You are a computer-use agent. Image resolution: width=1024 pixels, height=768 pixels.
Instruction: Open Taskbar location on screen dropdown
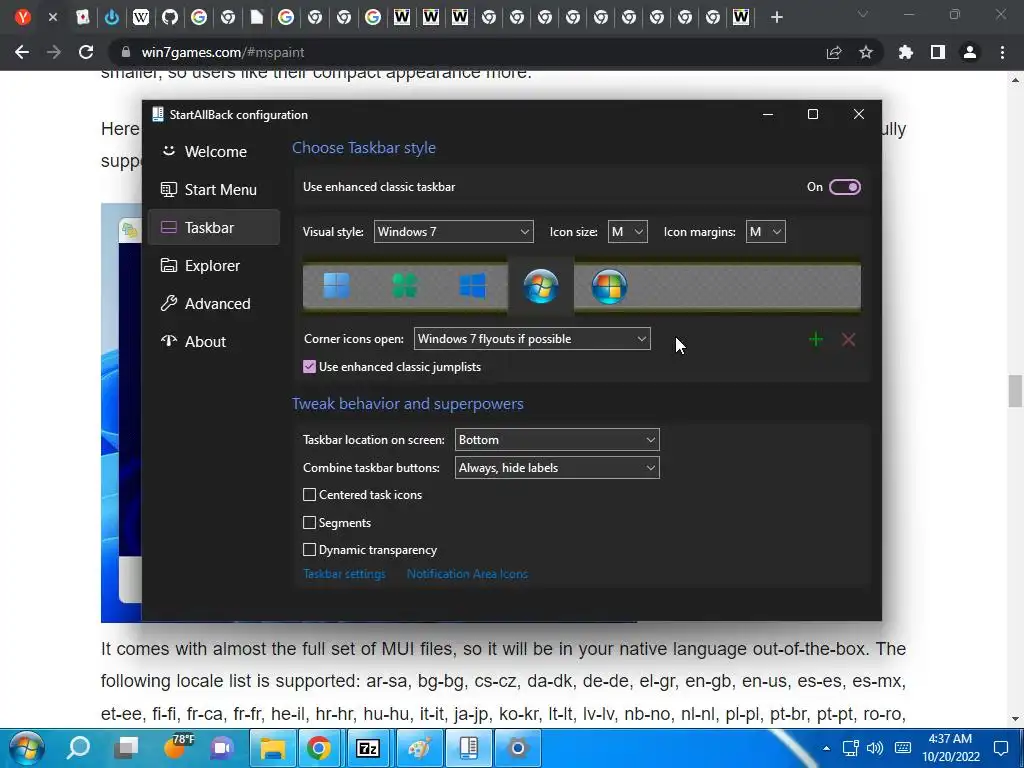coord(557,440)
